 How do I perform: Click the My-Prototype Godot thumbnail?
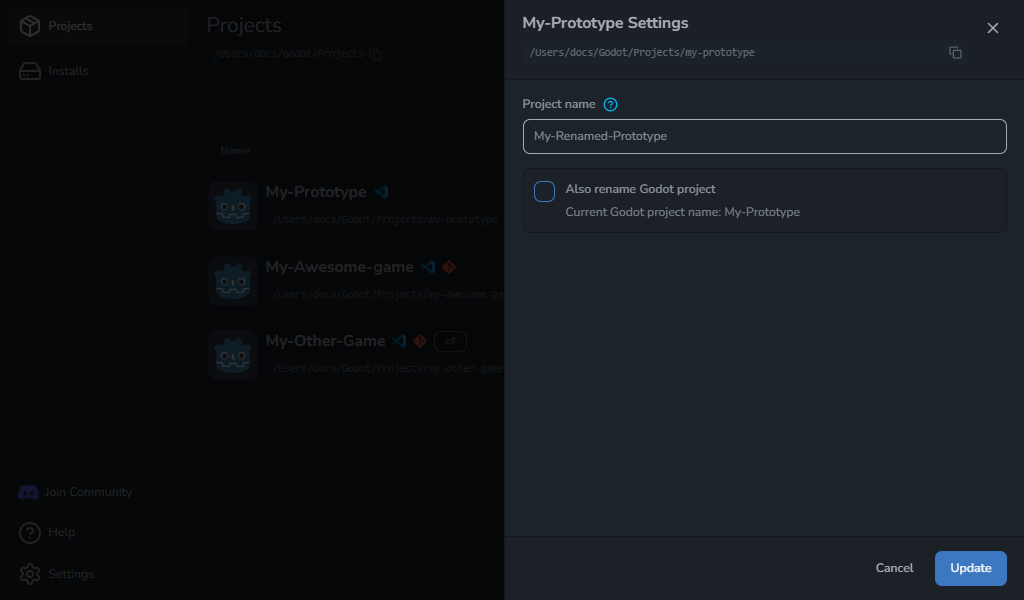click(x=233, y=206)
